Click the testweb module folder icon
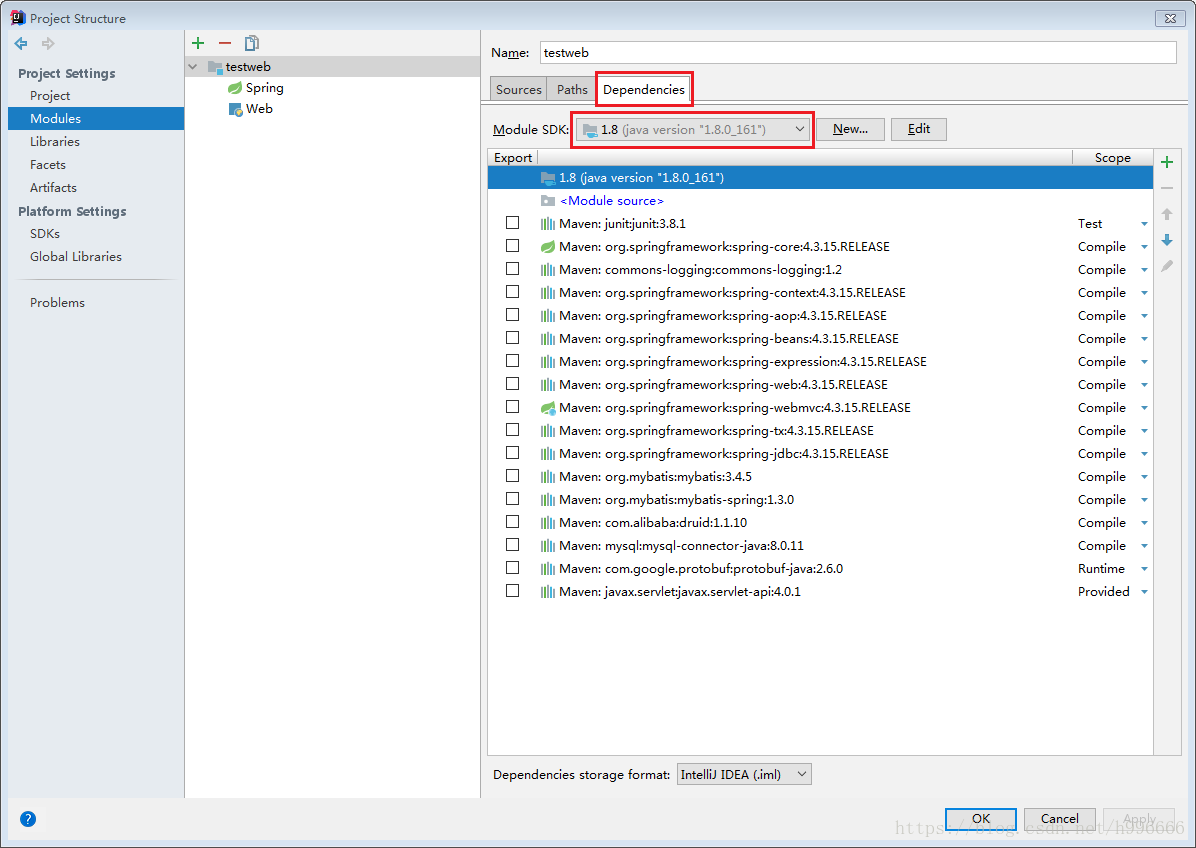Screen dimensions: 1196x848 [215, 67]
